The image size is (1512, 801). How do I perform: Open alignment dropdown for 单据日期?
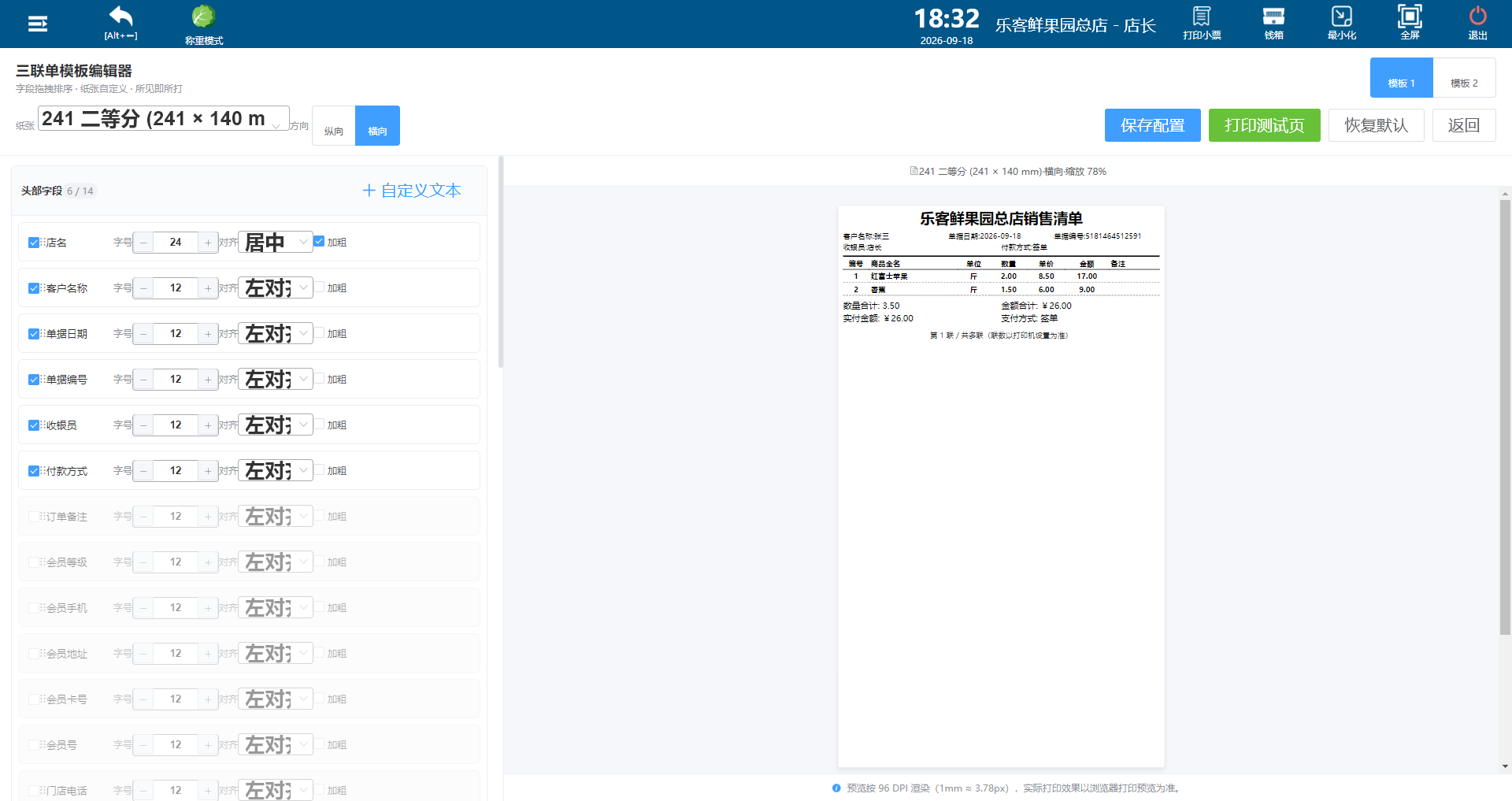(x=276, y=334)
